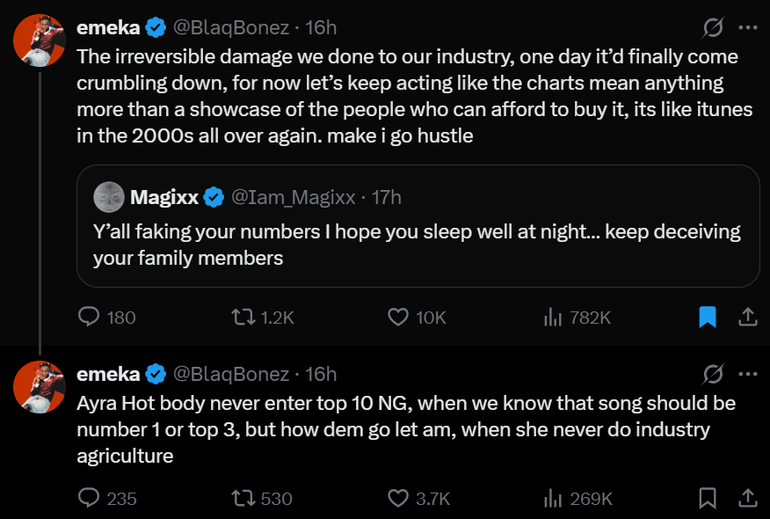Image resolution: width=770 pixels, height=519 pixels.
Task: Reply to the first emeka tweet
Action: coord(90,317)
